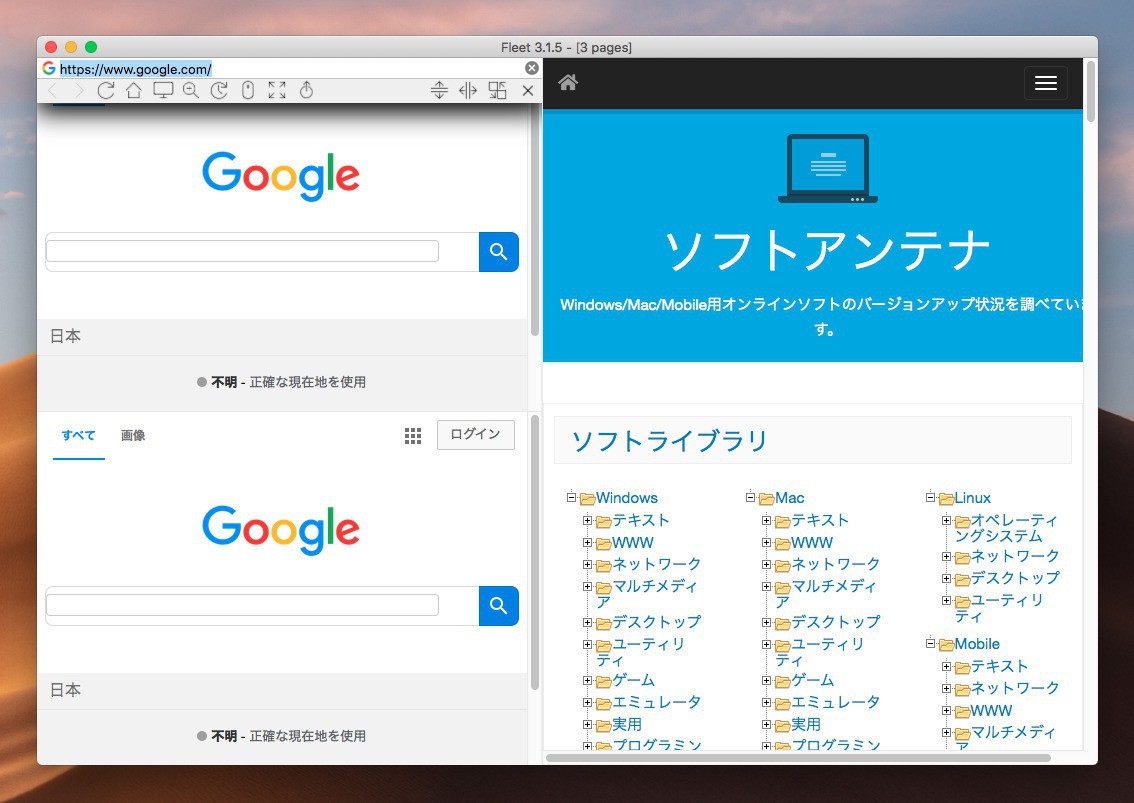Click the pane layout squares icon in toolbar
The image size is (1134, 803).
pos(498,90)
